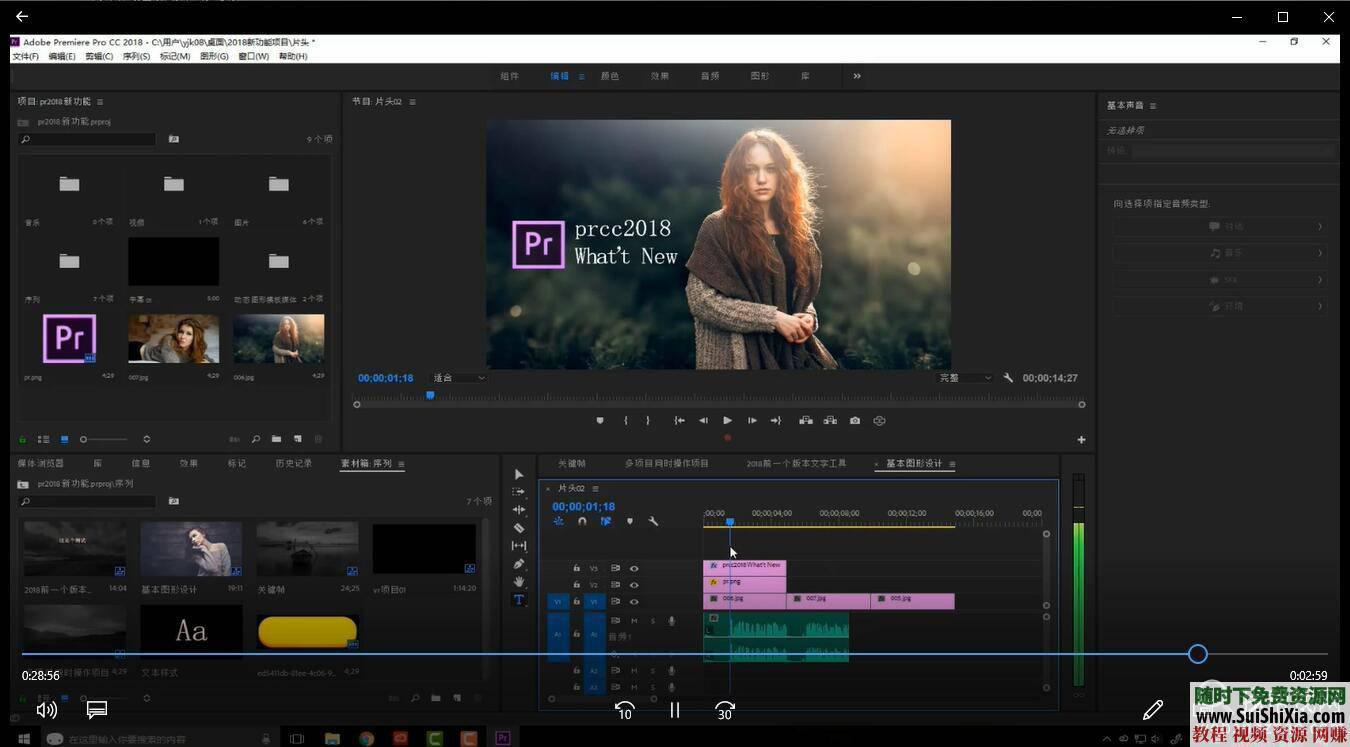
Task: Select the Slip tool
Action: (518, 546)
